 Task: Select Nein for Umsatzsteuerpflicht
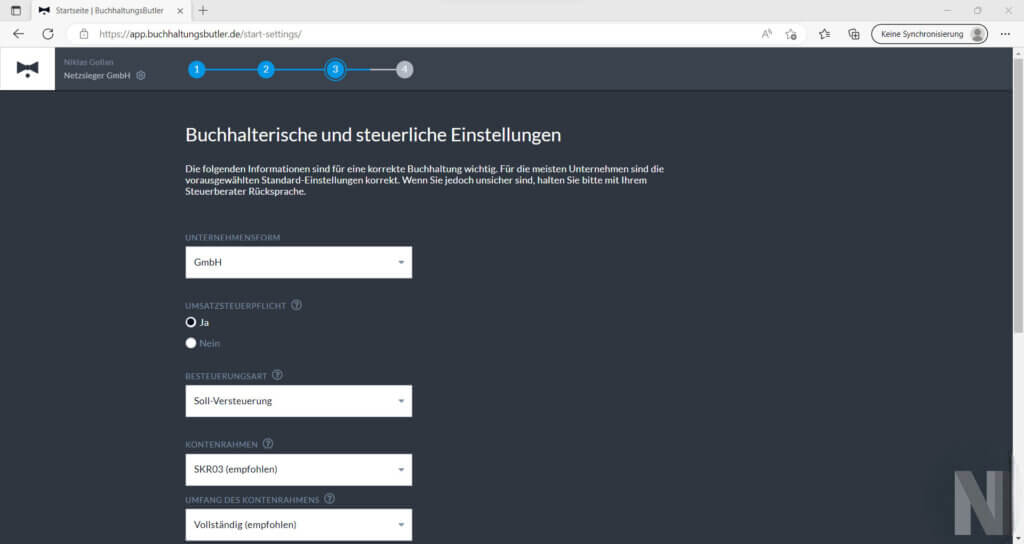(x=191, y=343)
